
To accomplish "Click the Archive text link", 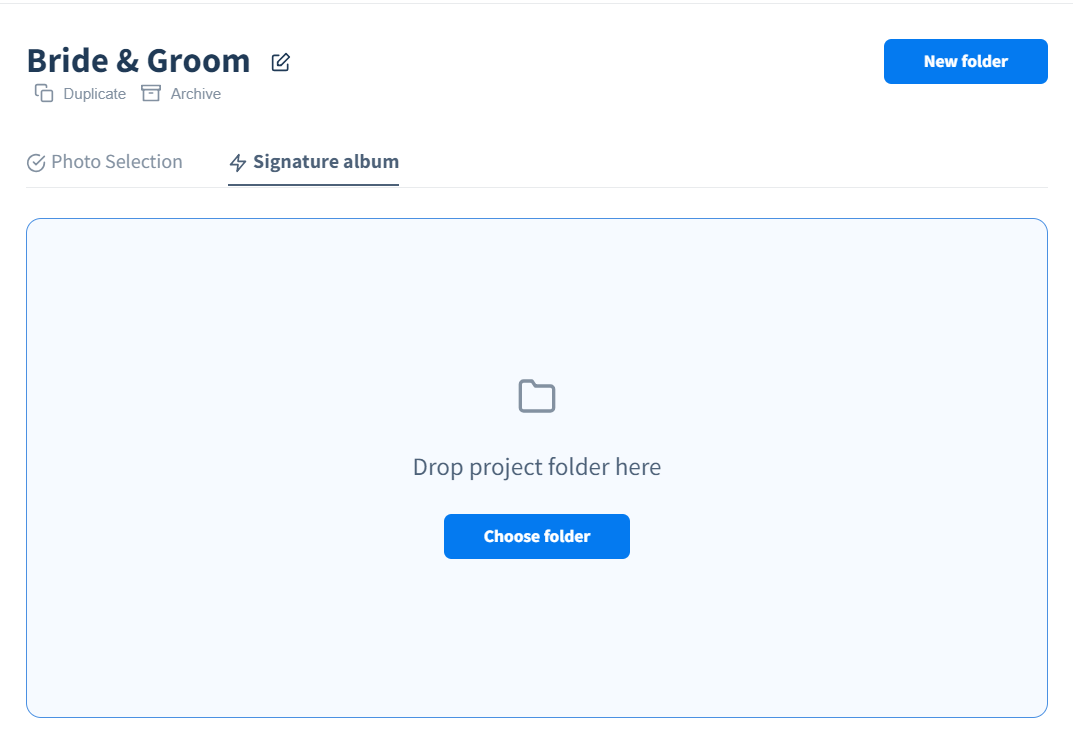I will [x=196, y=94].
